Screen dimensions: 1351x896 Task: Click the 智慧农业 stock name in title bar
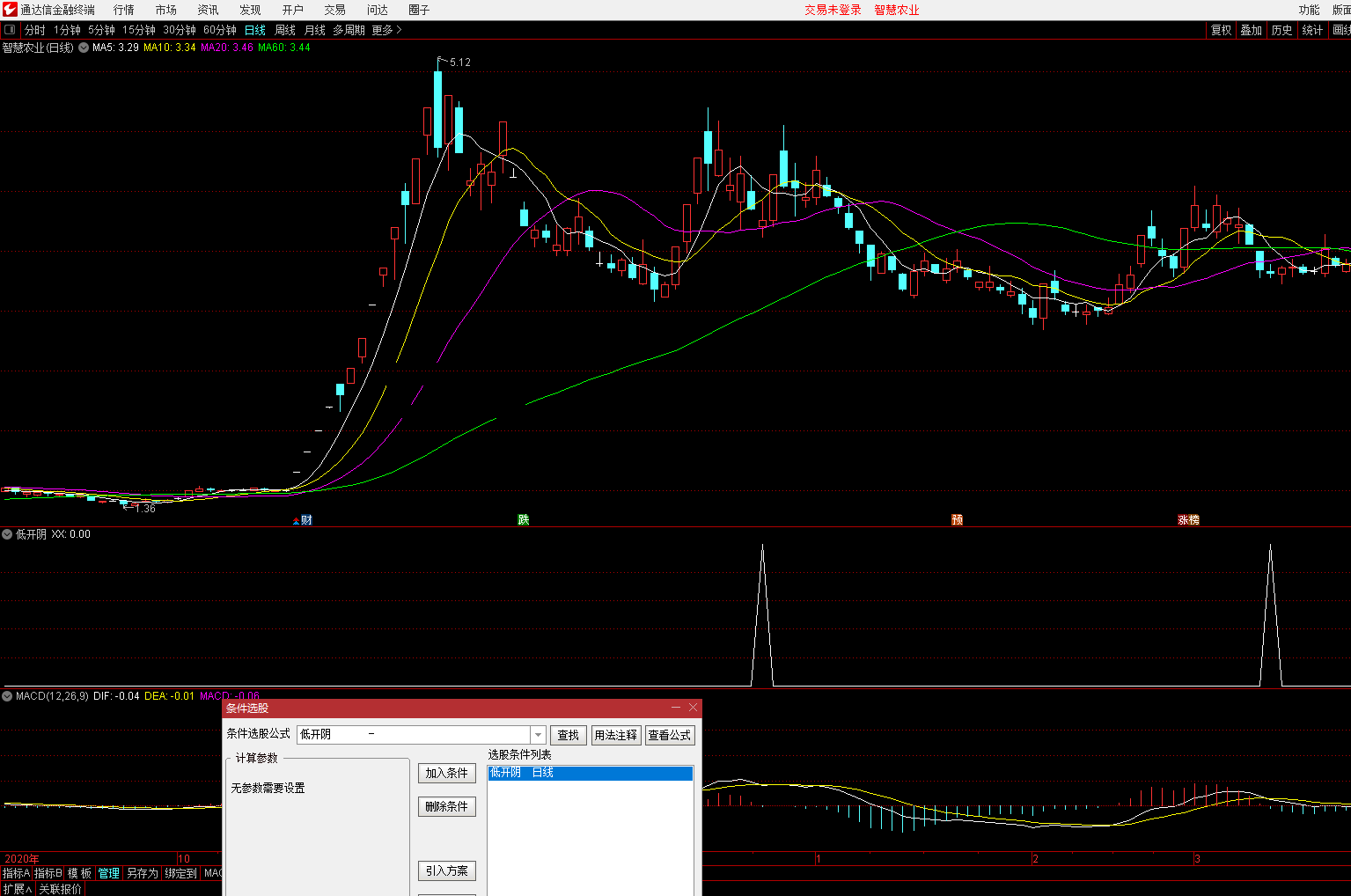click(x=897, y=10)
